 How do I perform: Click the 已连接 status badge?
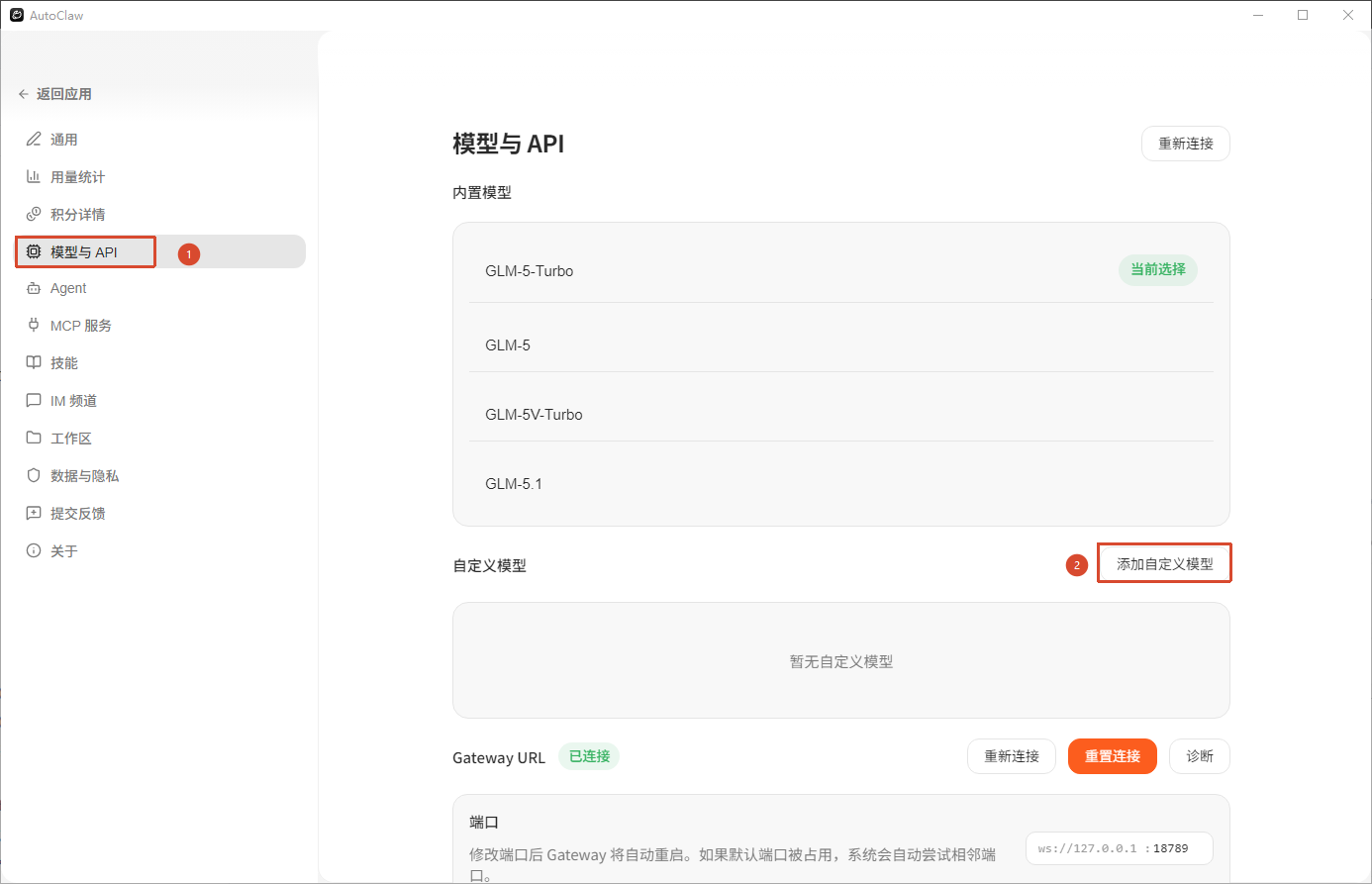click(589, 756)
